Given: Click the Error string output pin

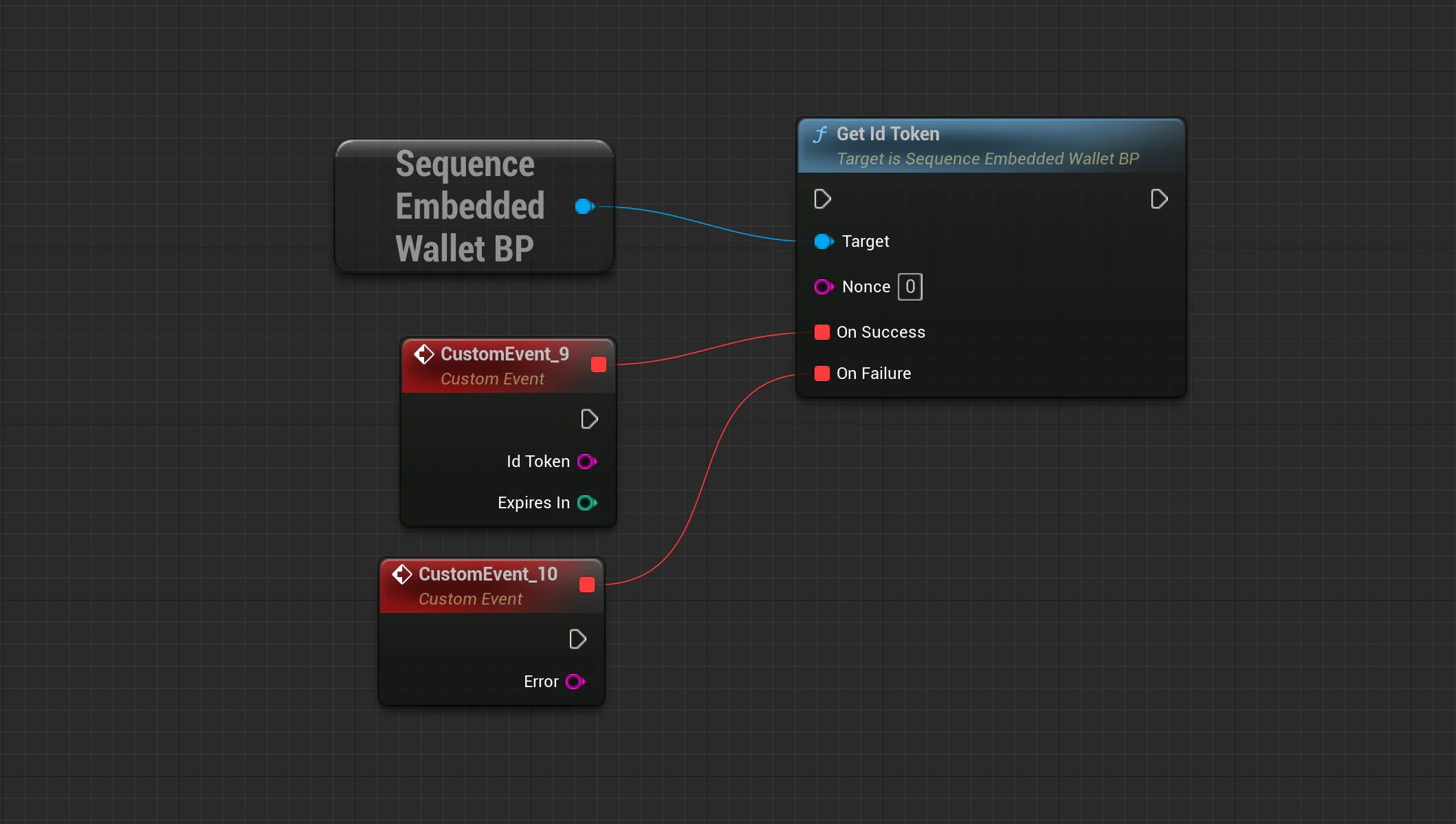Looking at the screenshot, I should tap(575, 682).
